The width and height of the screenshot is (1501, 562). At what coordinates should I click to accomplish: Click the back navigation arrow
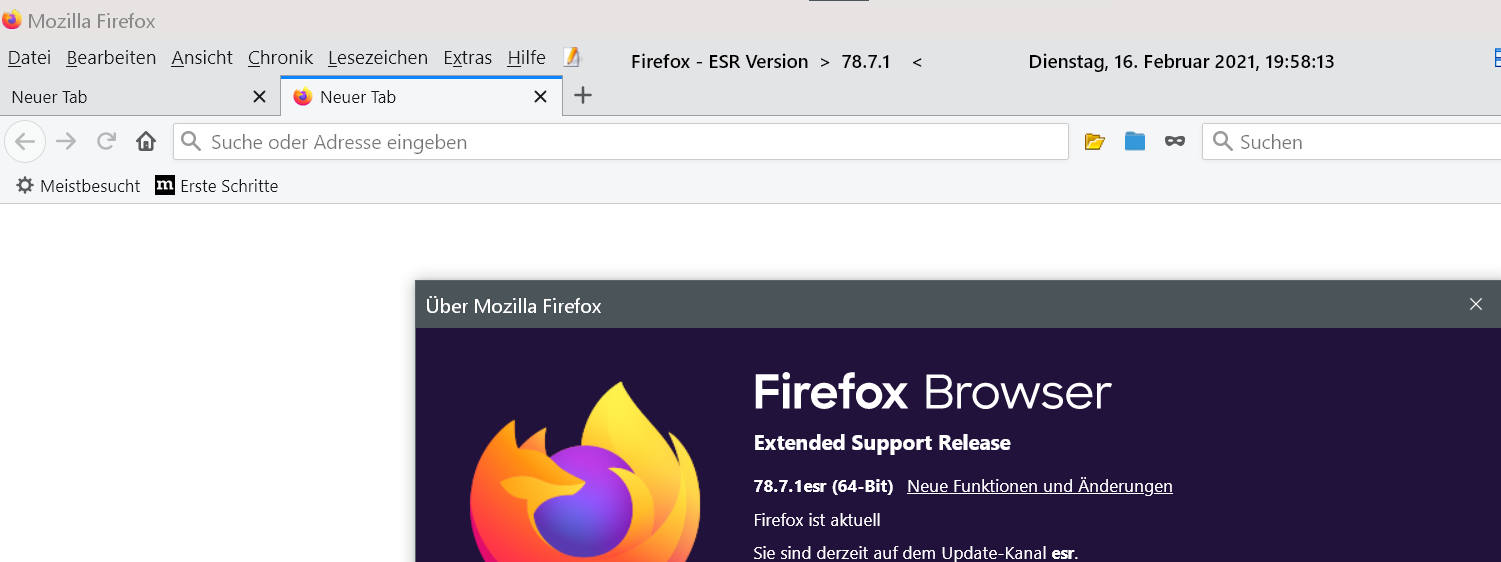[25, 142]
